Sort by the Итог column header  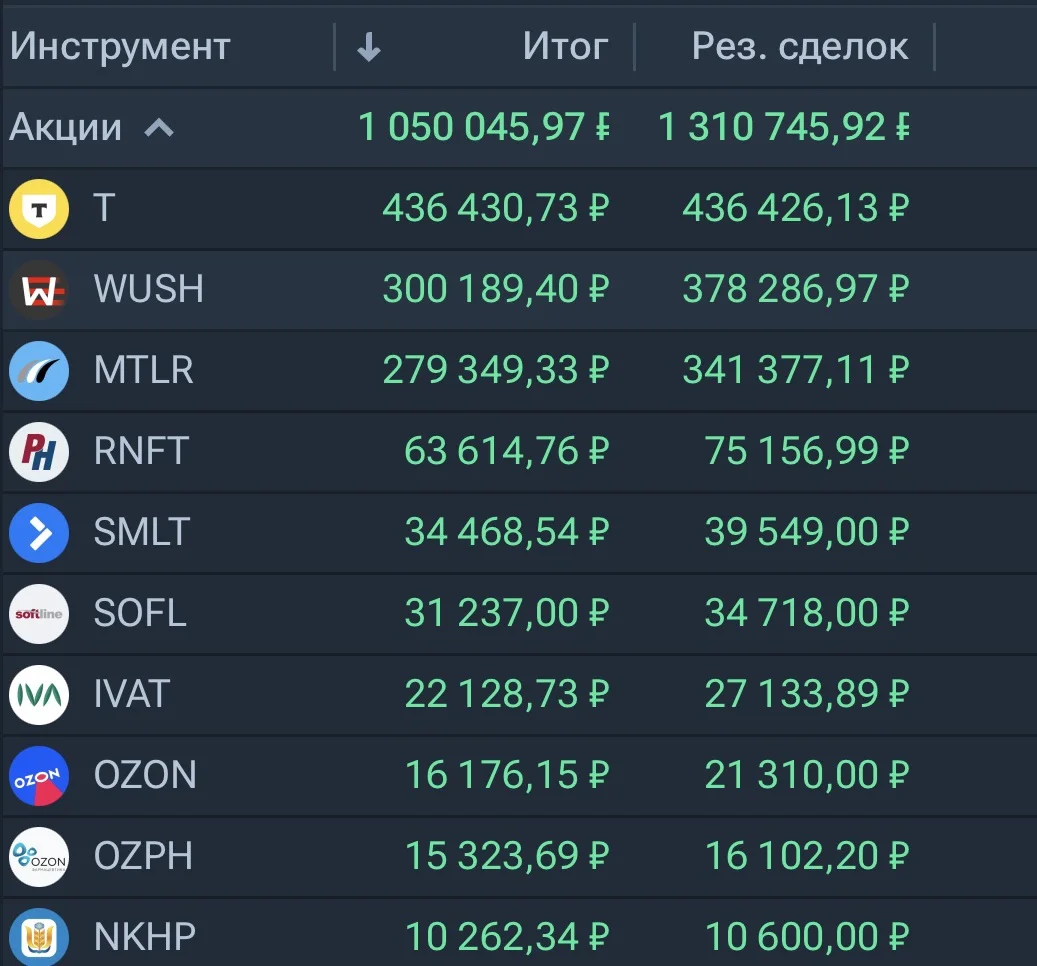(565, 46)
